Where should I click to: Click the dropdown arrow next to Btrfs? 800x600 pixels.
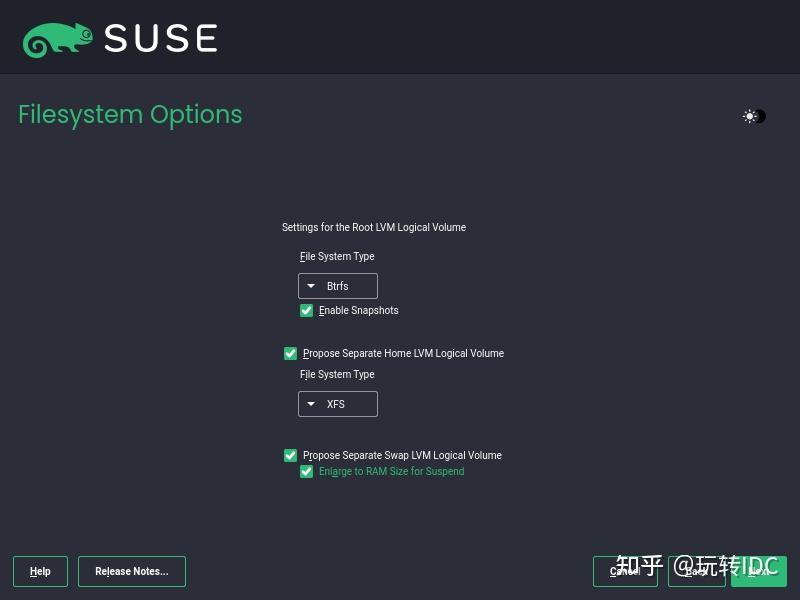pos(311,285)
